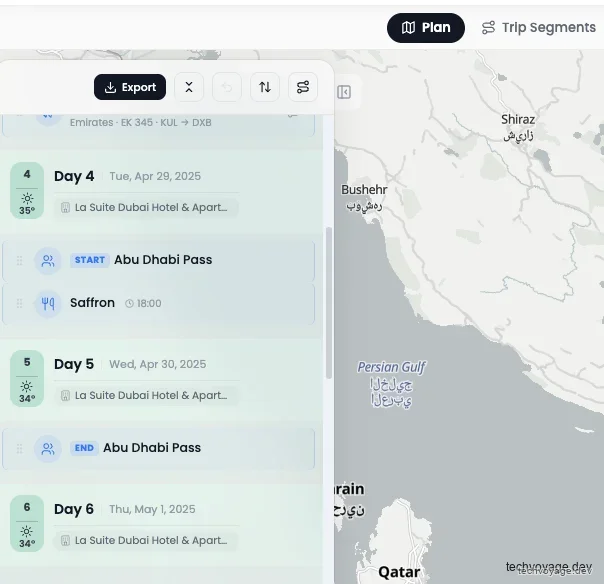Viewport: 604px width, 584px height.
Task: Click the END badge on Abu Dhabi Pass
Action: pyautogui.click(x=84, y=448)
